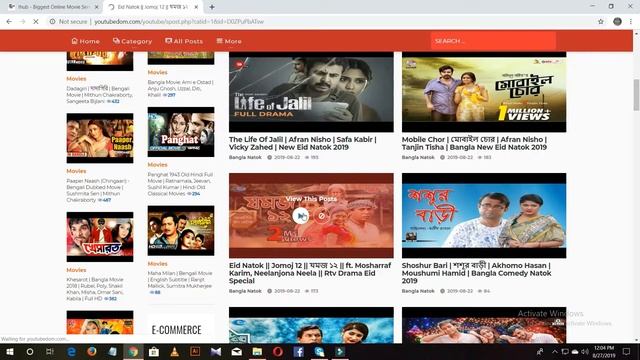The height and width of the screenshot is (360, 640).
Task: Switch to Chrome in the taskbar
Action: 133,351
